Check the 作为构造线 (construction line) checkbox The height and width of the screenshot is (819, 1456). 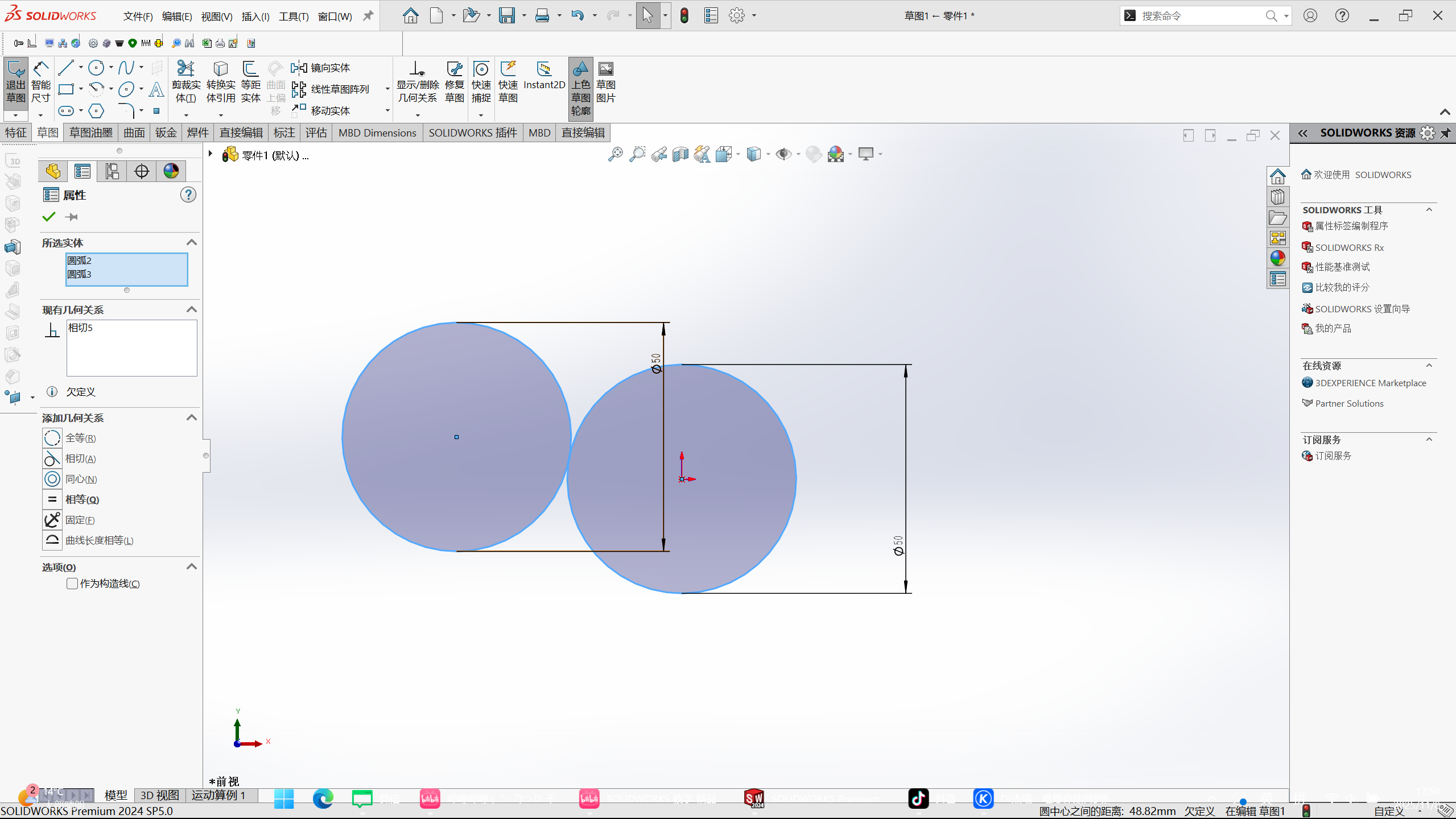click(72, 584)
